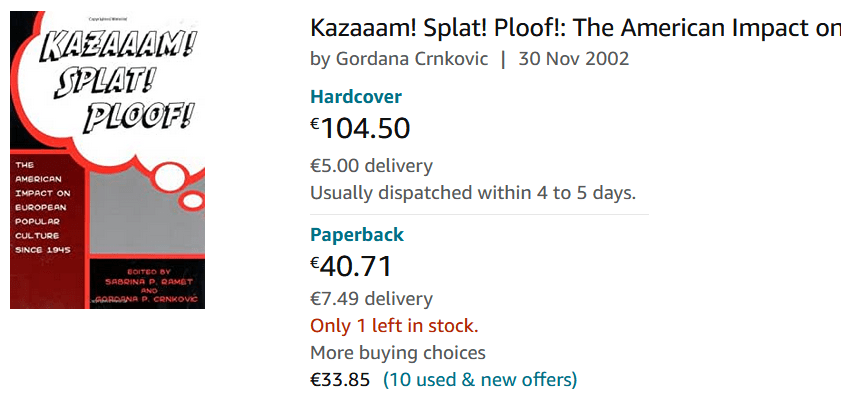Click the "More buying choices" label
Image resolution: width=841 pixels, height=403 pixels.
click(398, 352)
